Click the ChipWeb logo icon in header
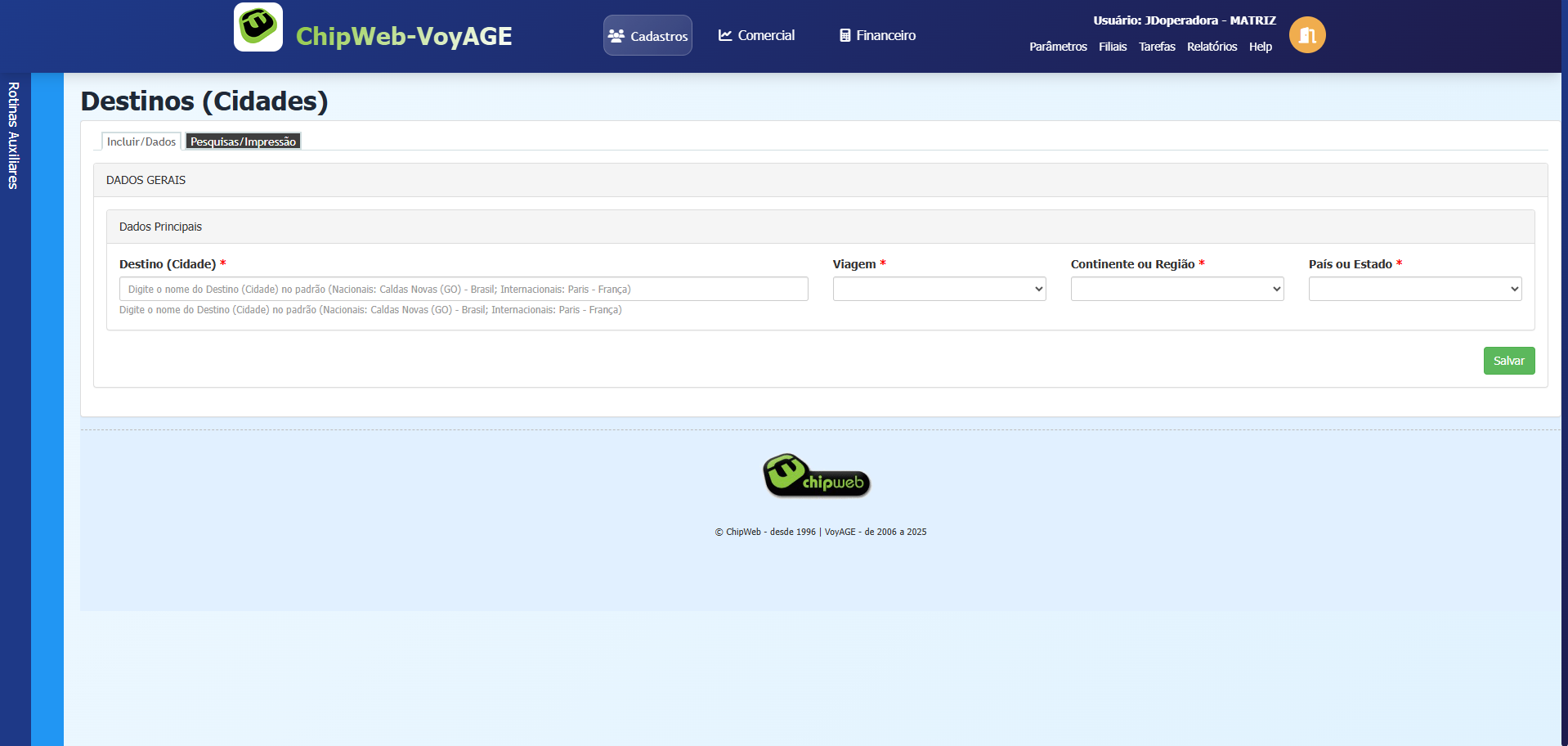 pyautogui.click(x=258, y=27)
